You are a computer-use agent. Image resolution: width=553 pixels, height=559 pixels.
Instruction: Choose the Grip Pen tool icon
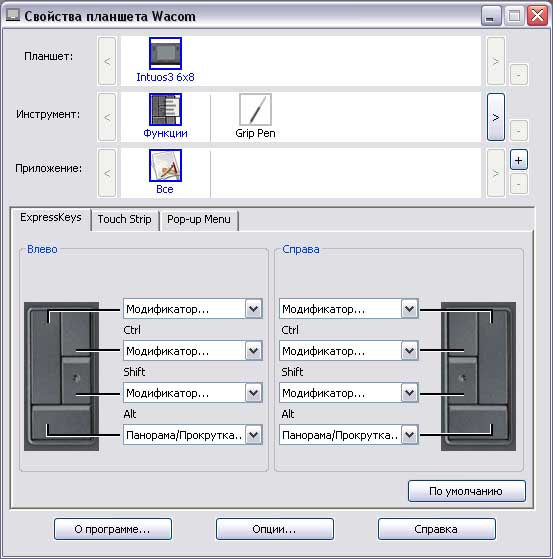coord(255,109)
